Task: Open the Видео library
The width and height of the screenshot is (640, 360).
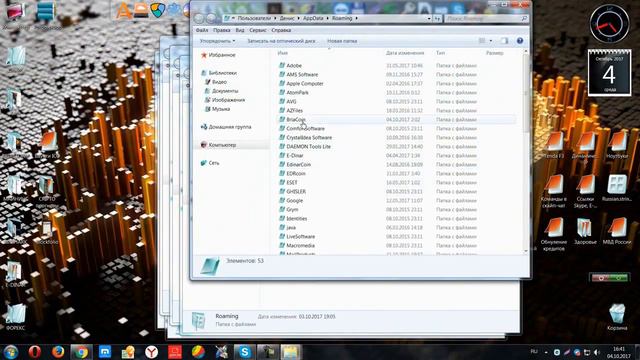Action: (219, 82)
